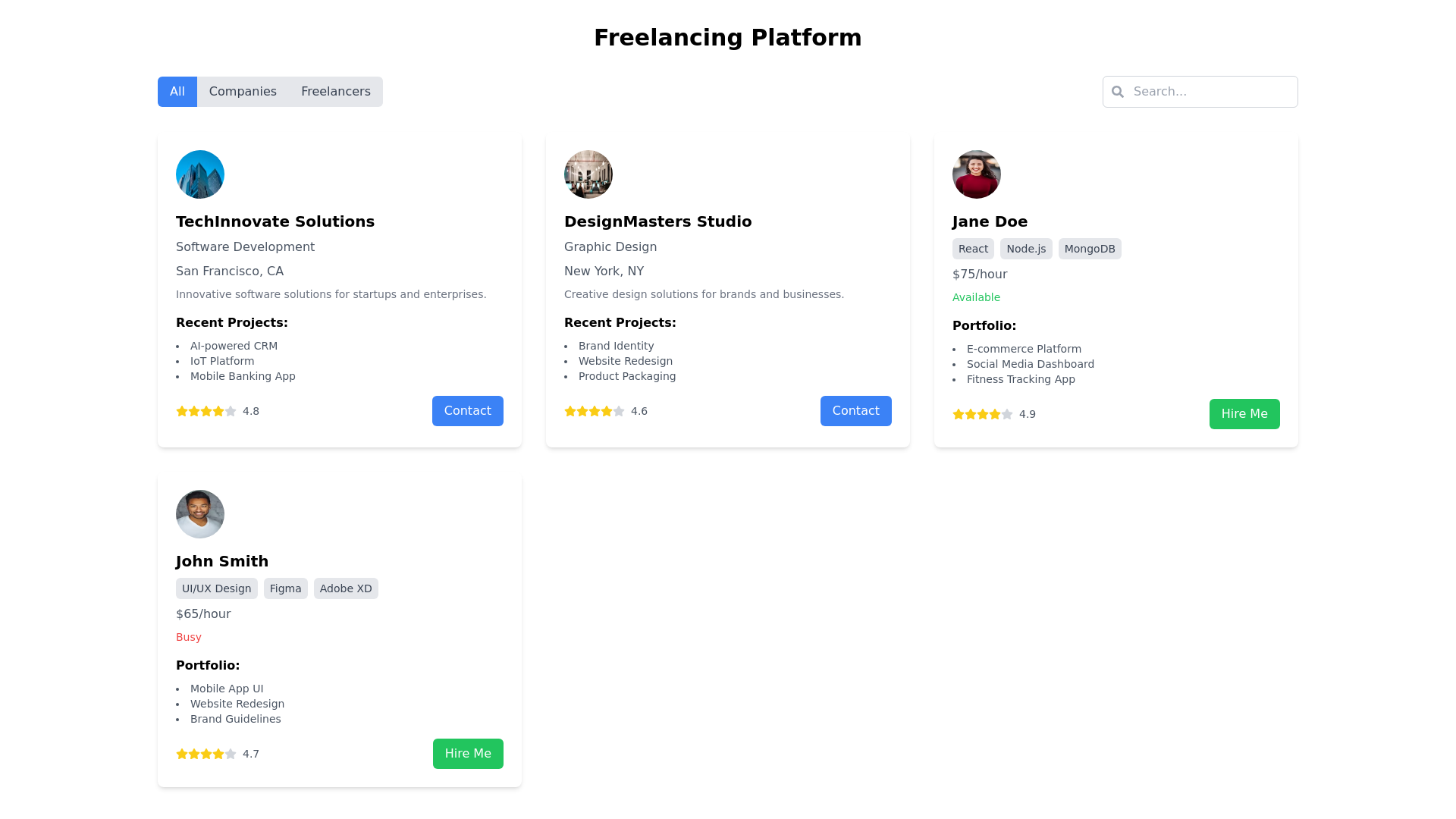Select the React skill tag on Jane Doe
Image resolution: width=1456 pixels, height=819 pixels.
pyautogui.click(x=973, y=248)
